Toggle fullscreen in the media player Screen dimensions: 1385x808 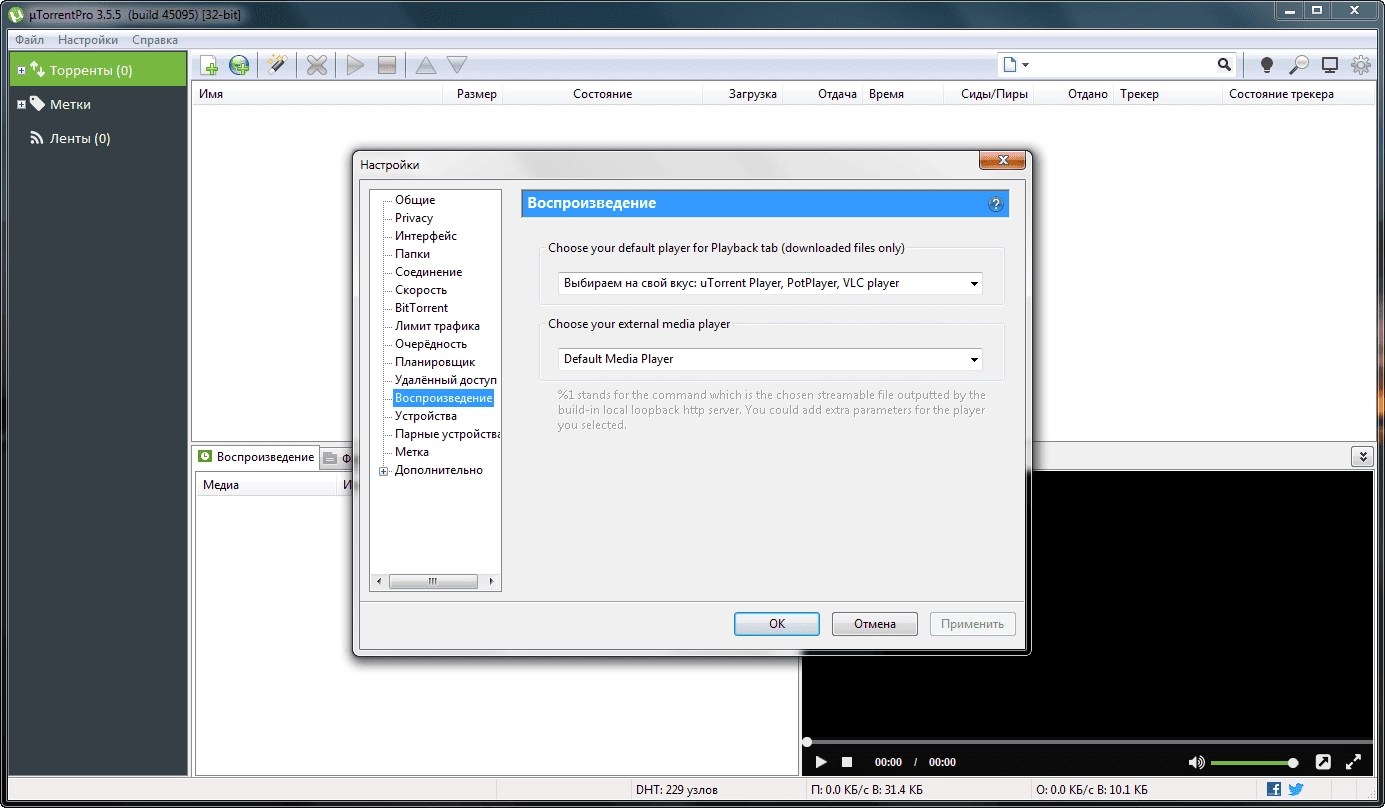pos(1354,762)
